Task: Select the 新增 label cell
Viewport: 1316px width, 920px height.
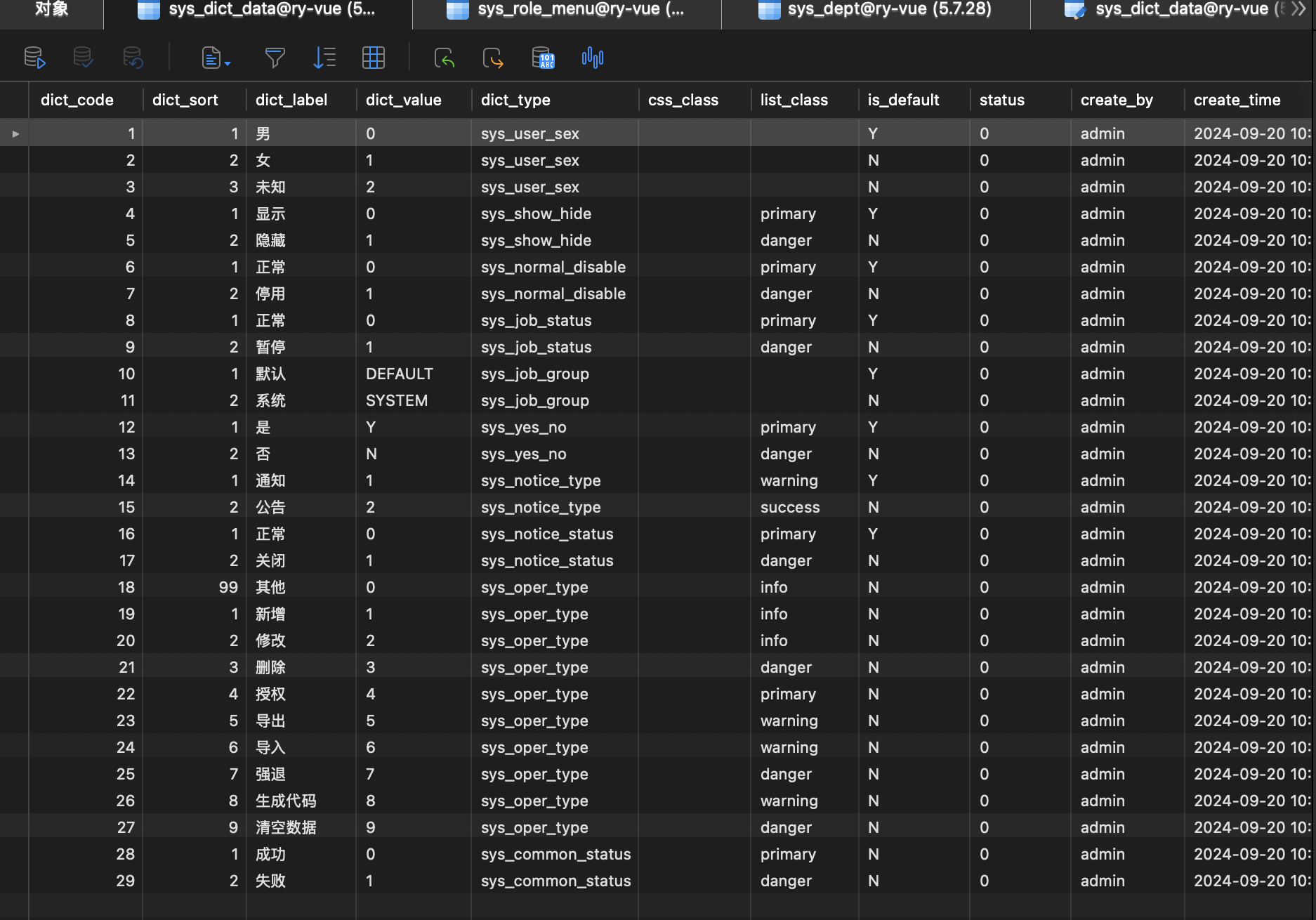Action: 301,614
